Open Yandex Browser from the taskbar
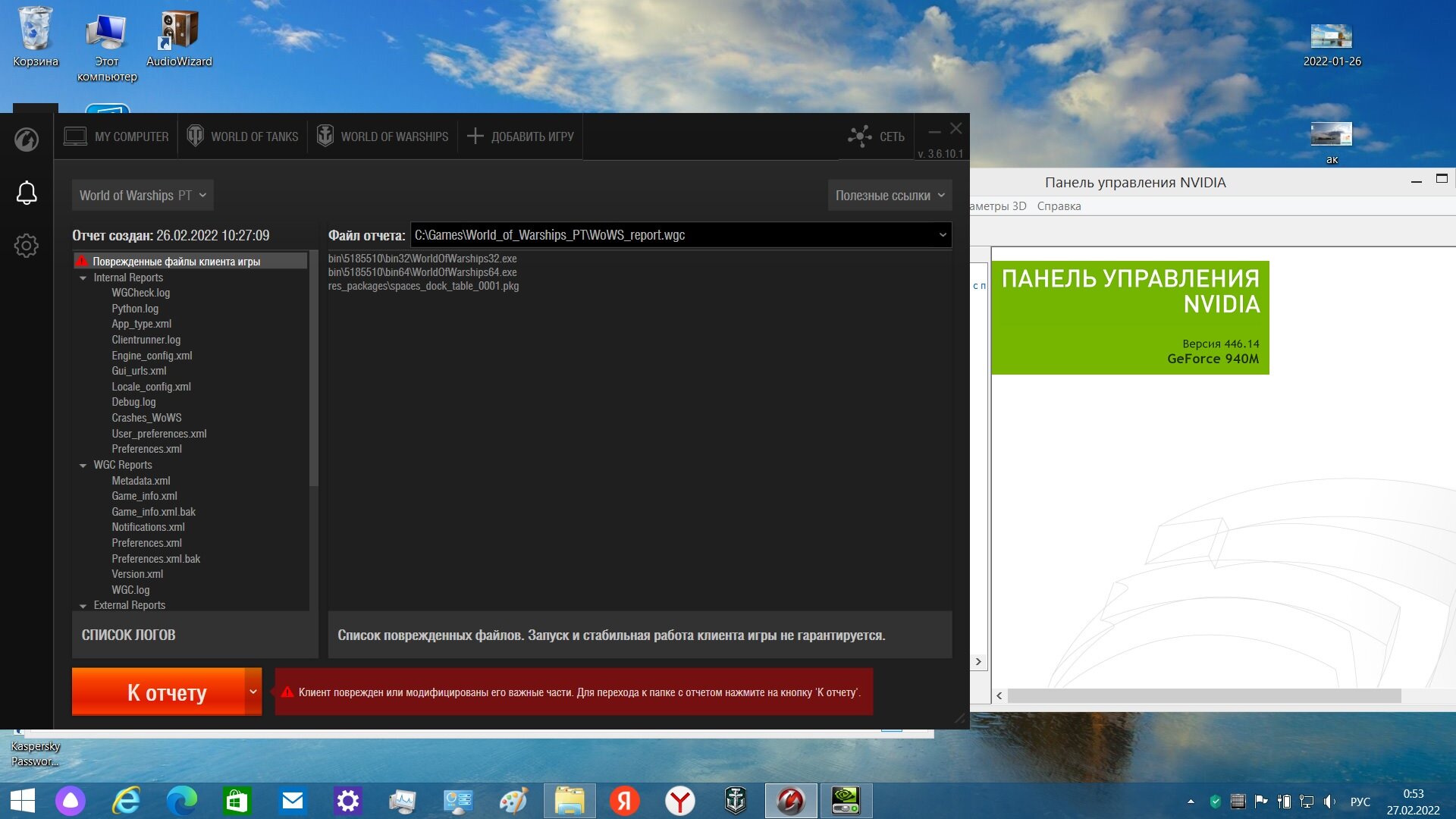 (680, 801)
